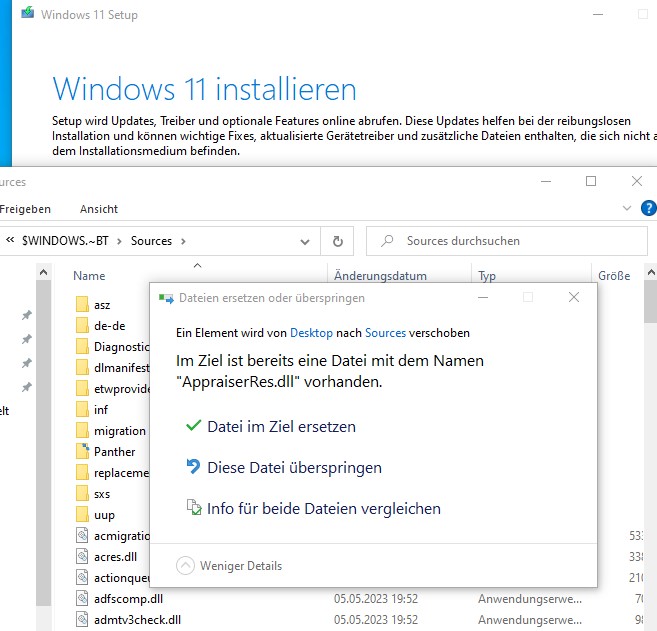Select the acmigration file icon
The width and height of the screenshot is (657, 631).
click(x=83, y=535)
